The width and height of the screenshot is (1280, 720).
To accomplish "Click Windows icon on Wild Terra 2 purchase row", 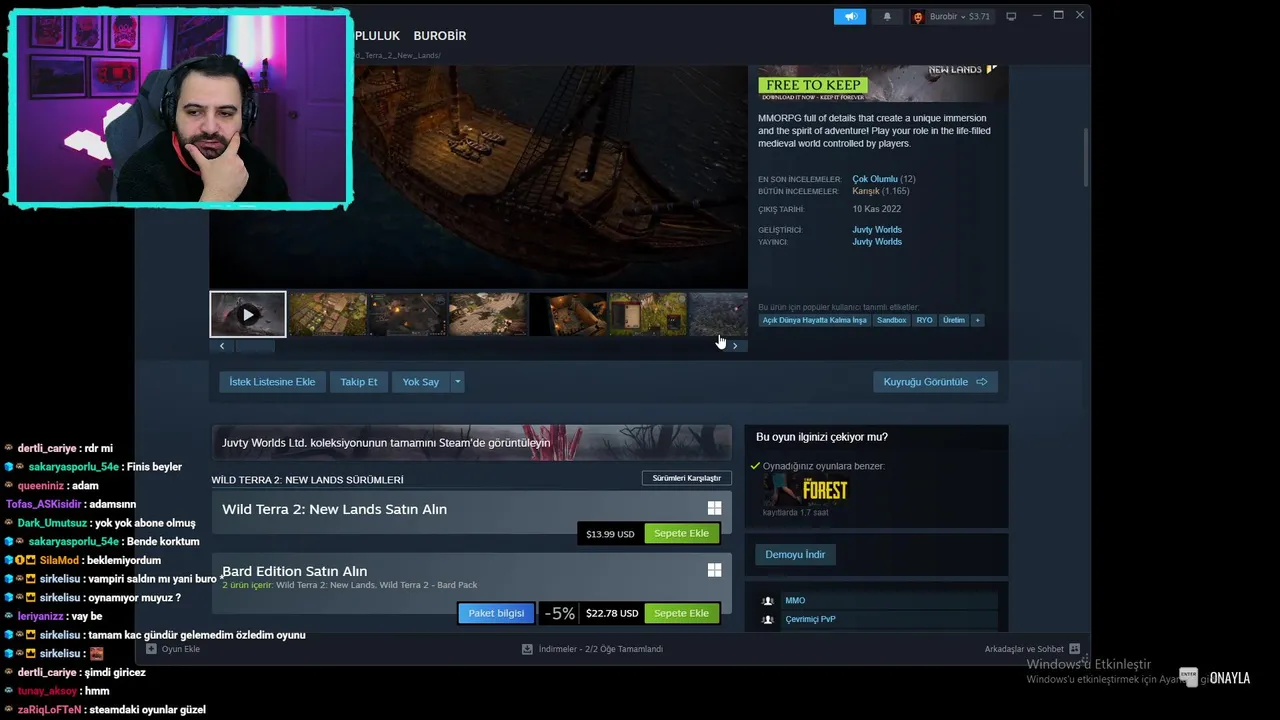I will pos(714,508).
